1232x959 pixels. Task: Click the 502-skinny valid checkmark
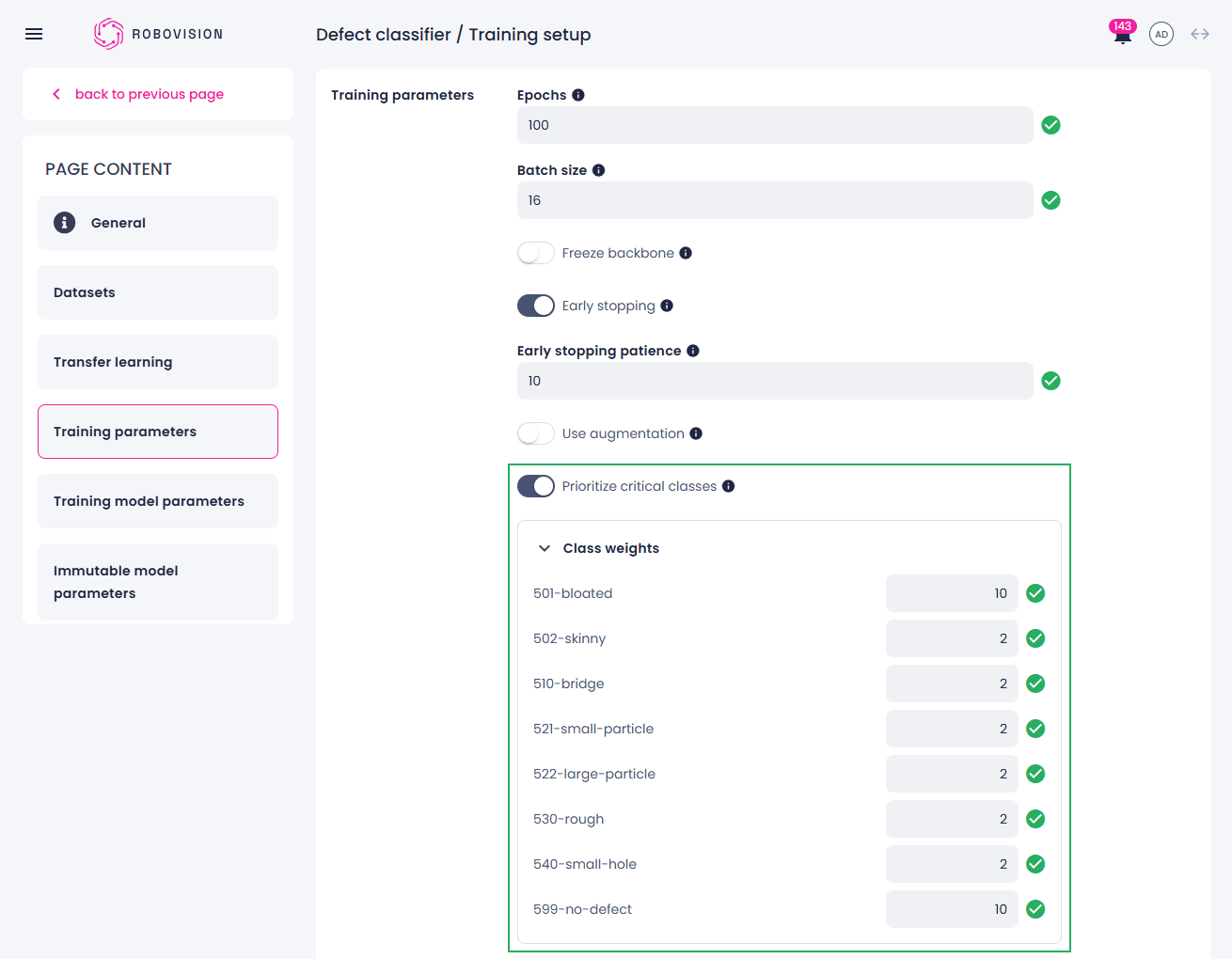click(x=1035, y=638)
